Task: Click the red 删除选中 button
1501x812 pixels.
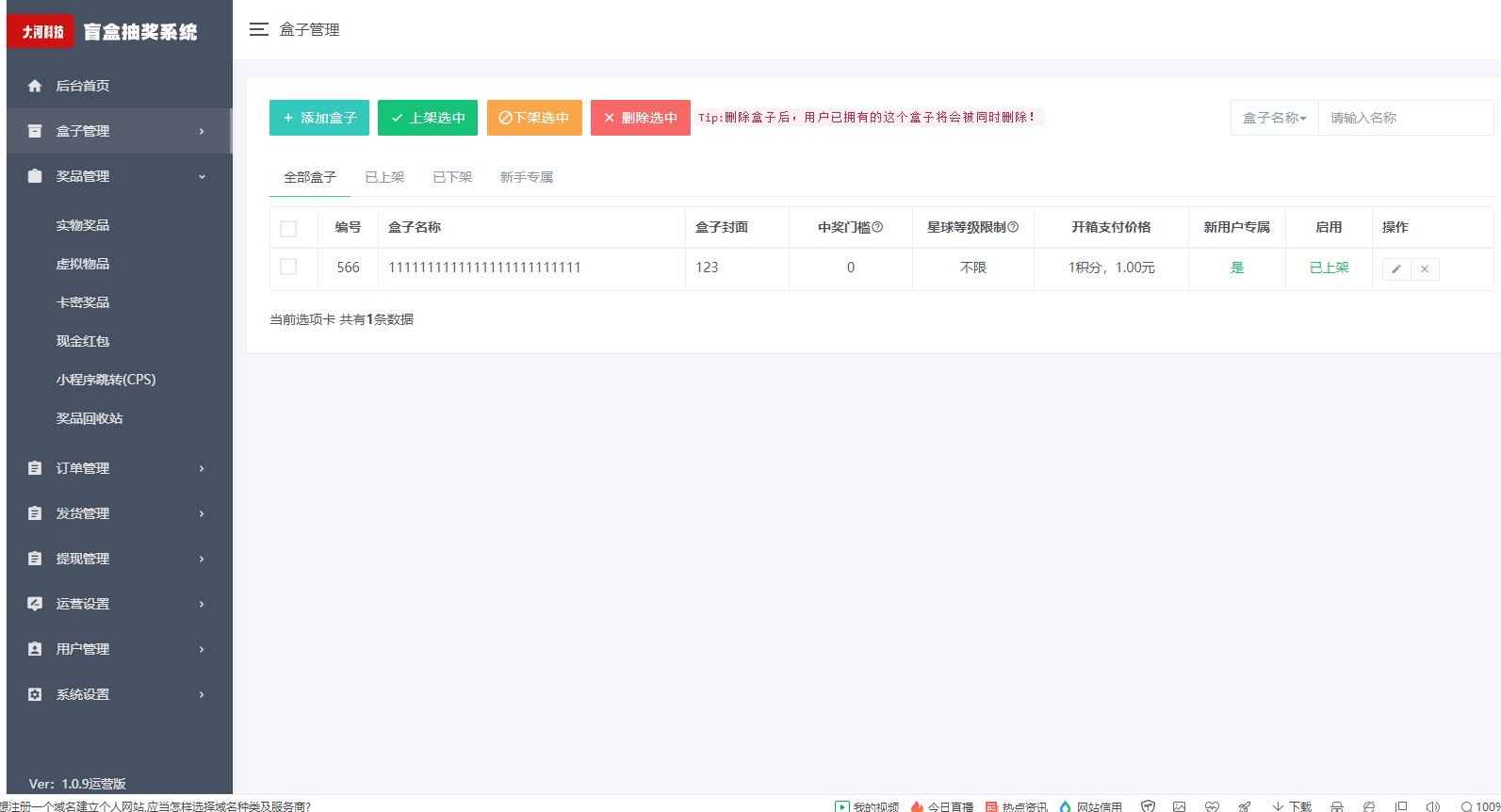Action: 640,118
